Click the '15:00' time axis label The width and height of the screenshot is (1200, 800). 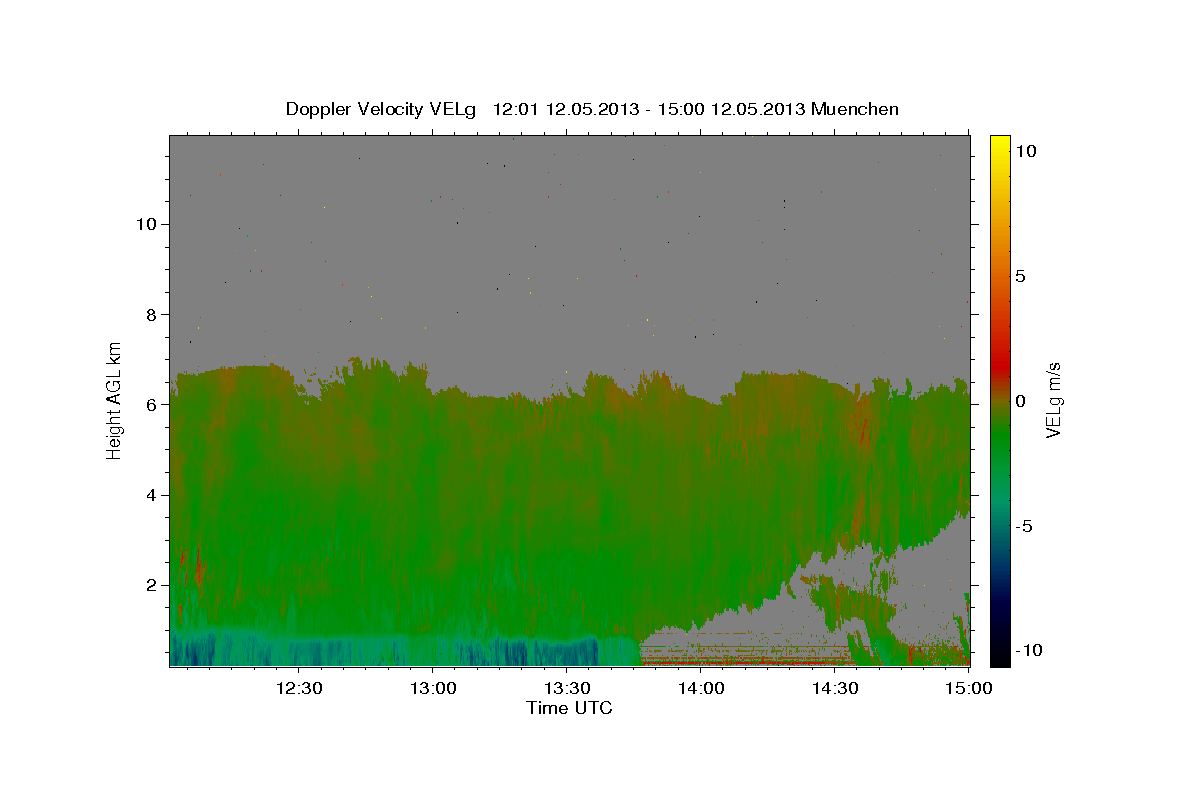click(969, 688)
